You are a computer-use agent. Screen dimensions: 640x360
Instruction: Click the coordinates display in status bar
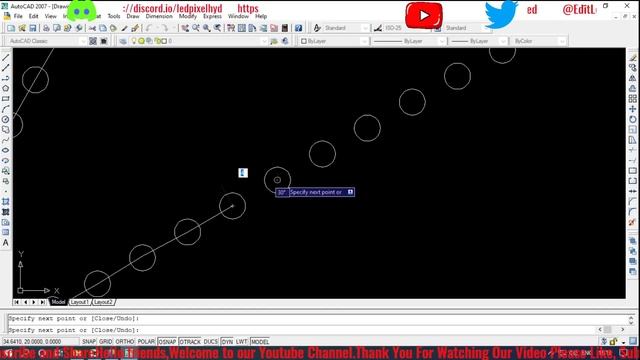[40, 342]
